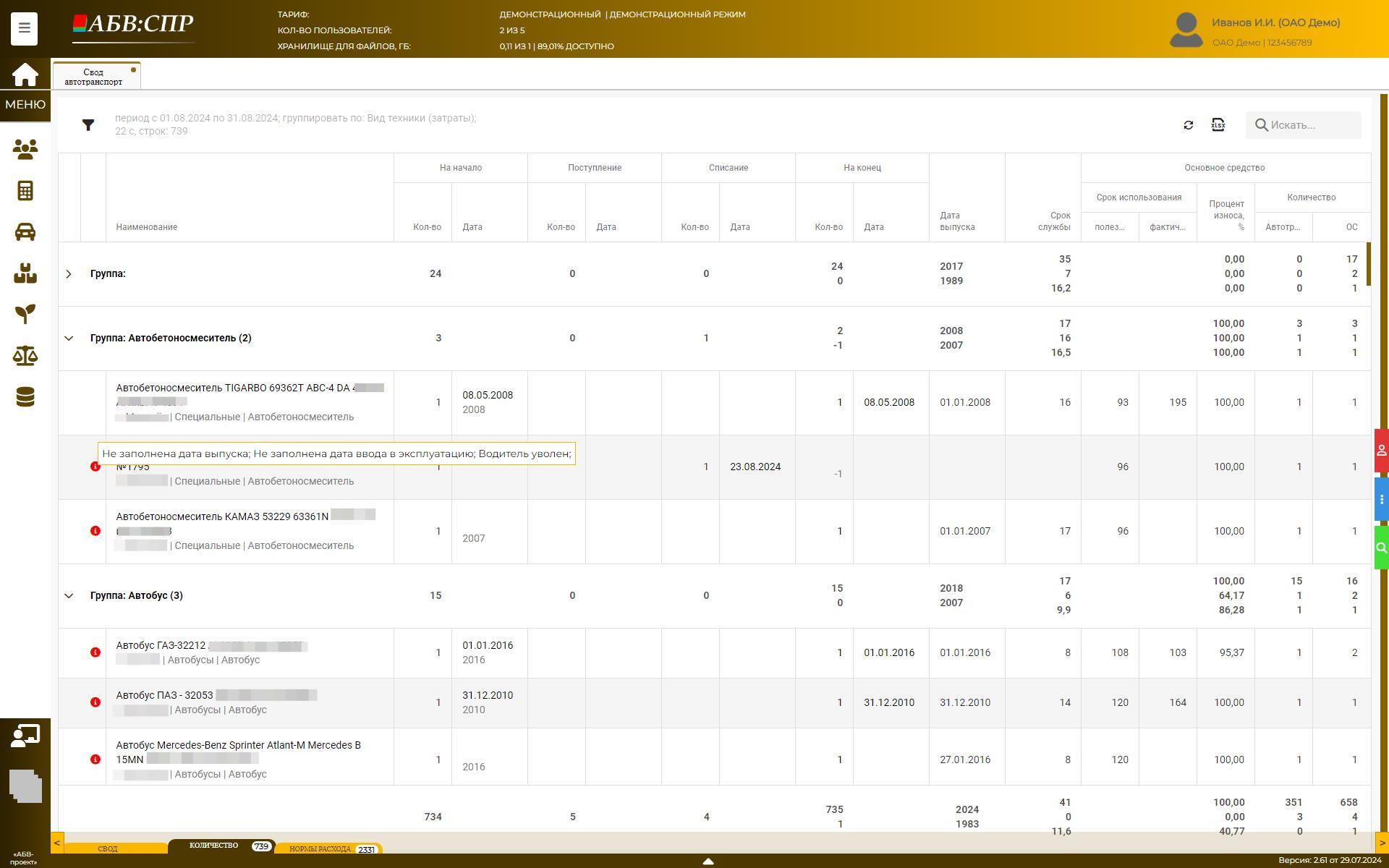Screen dimensions: 1389x868
Task: Click the vertical table scrollbar thumb
Action: click(1368, 264)
